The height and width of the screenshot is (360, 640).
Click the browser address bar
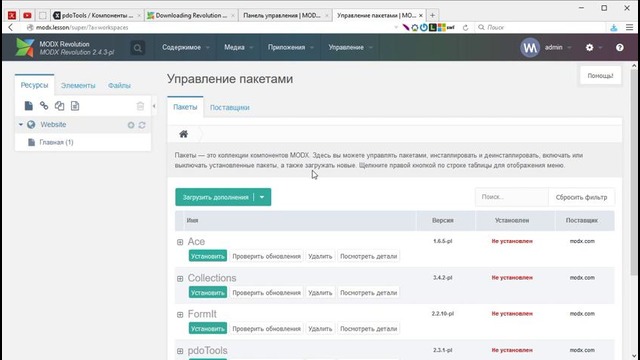(x=212, y=27)
